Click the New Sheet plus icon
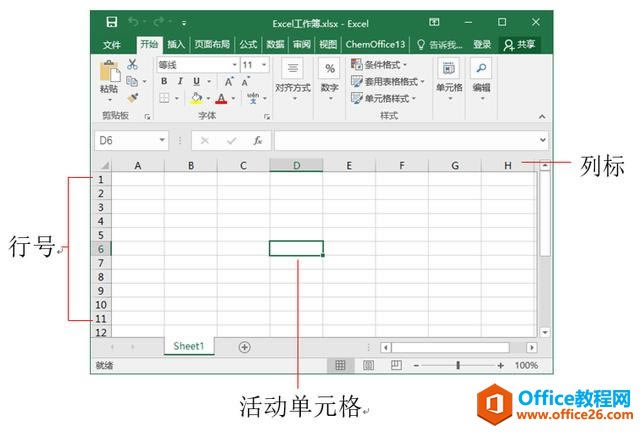 click(244, 347)
